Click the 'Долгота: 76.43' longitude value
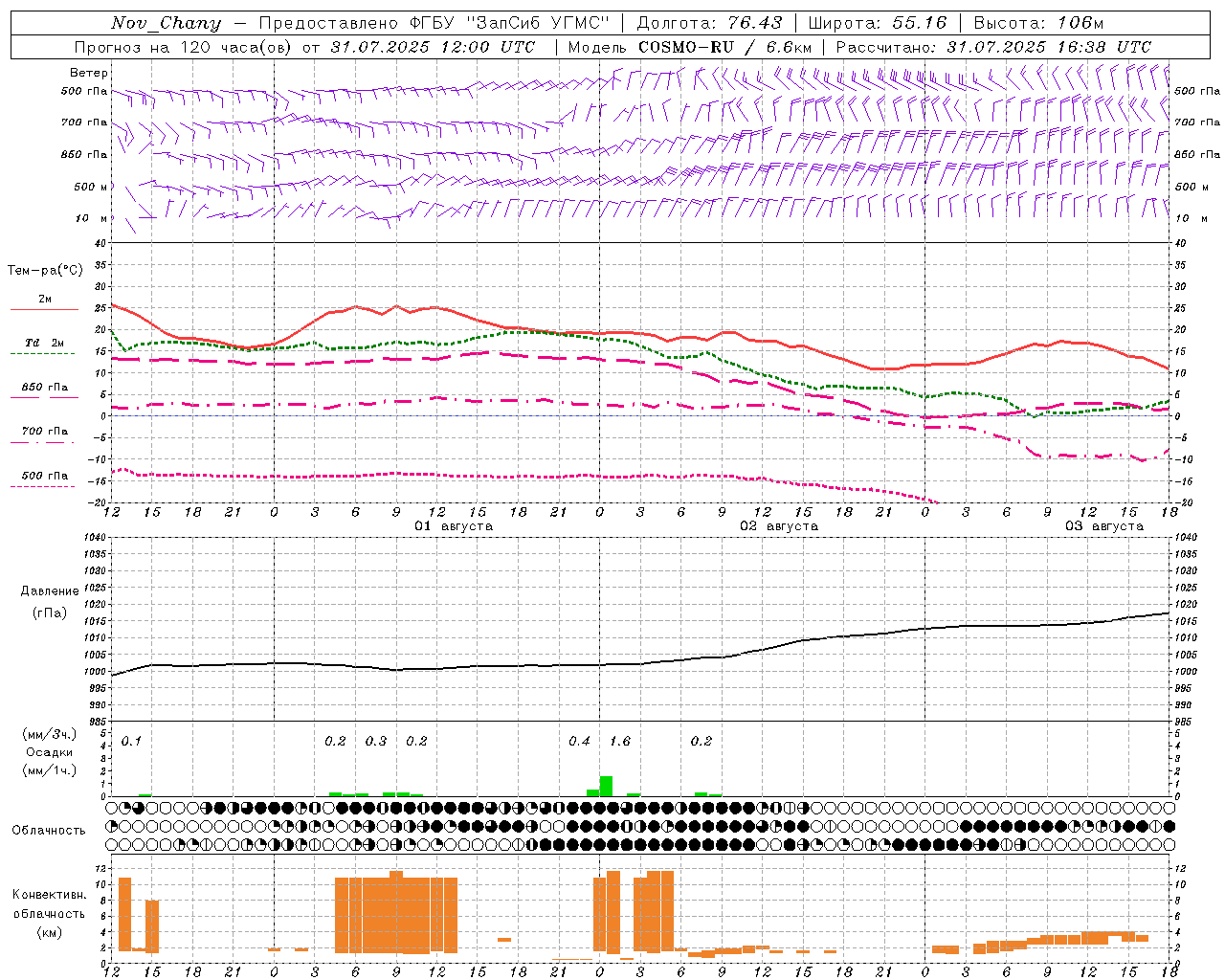1225x980 pixels. tap(709, 23)
